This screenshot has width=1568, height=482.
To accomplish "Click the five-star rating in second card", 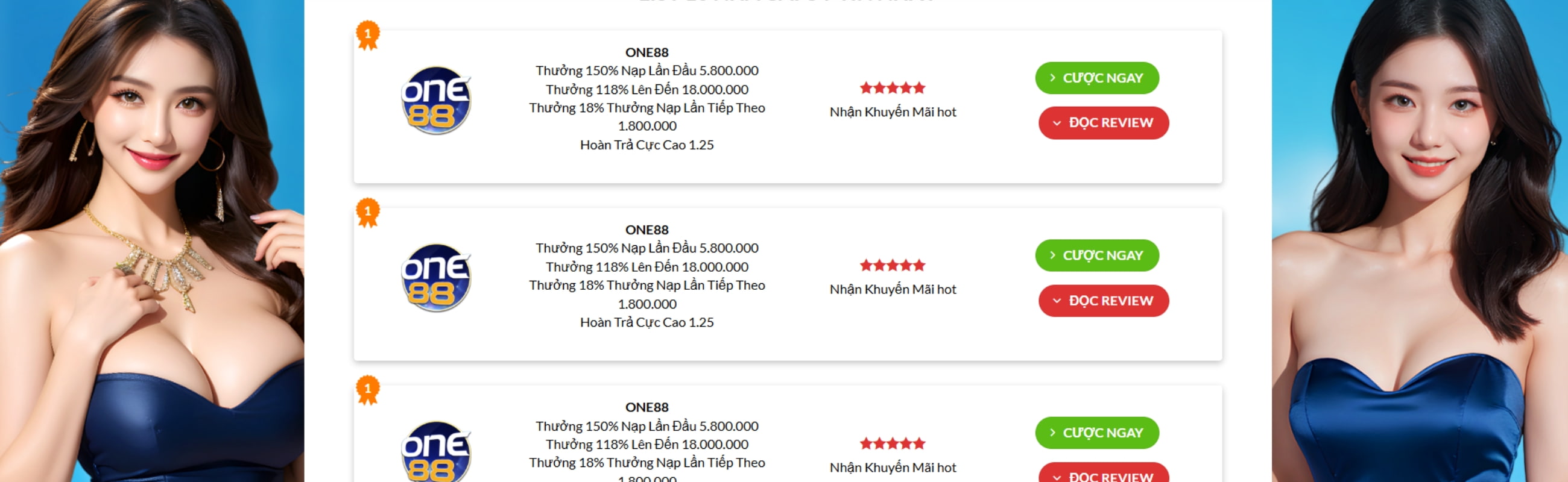I will [893, 266].
